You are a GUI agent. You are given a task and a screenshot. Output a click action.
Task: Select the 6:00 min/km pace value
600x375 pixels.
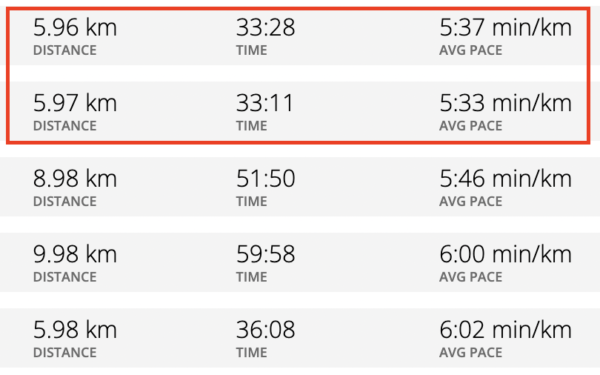pyautogui.click(x=505, y=254)
